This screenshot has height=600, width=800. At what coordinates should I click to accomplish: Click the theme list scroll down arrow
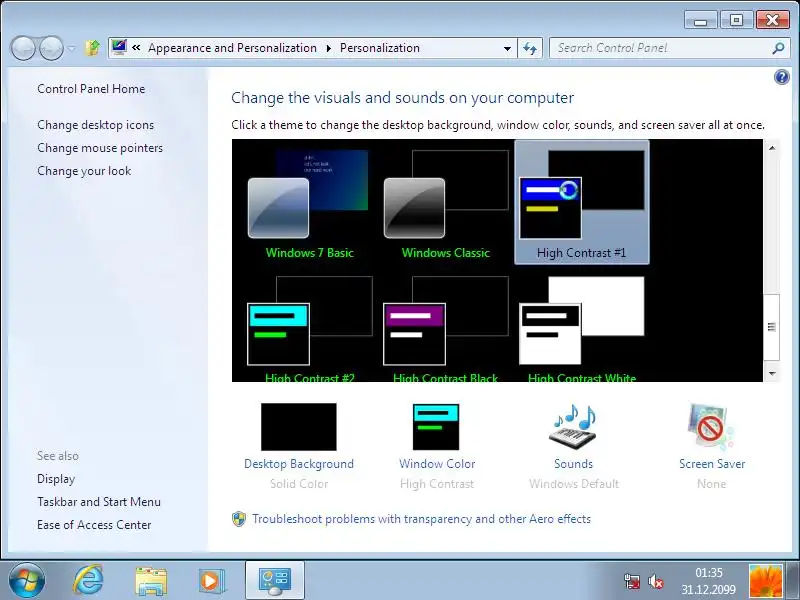pyautogui.click(x=772, y=373)
